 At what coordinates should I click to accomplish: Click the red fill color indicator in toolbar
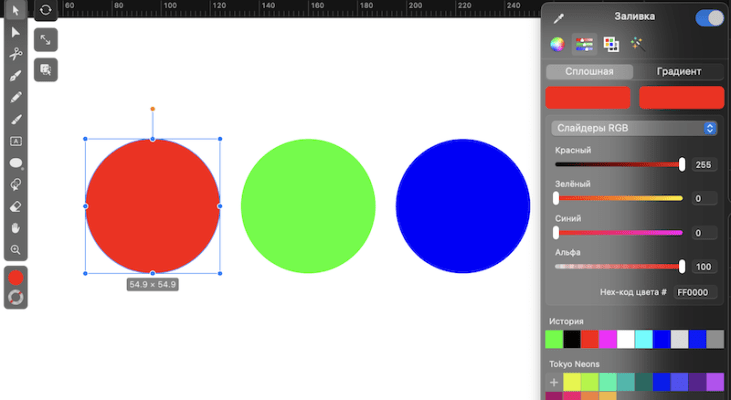point(16,278)
